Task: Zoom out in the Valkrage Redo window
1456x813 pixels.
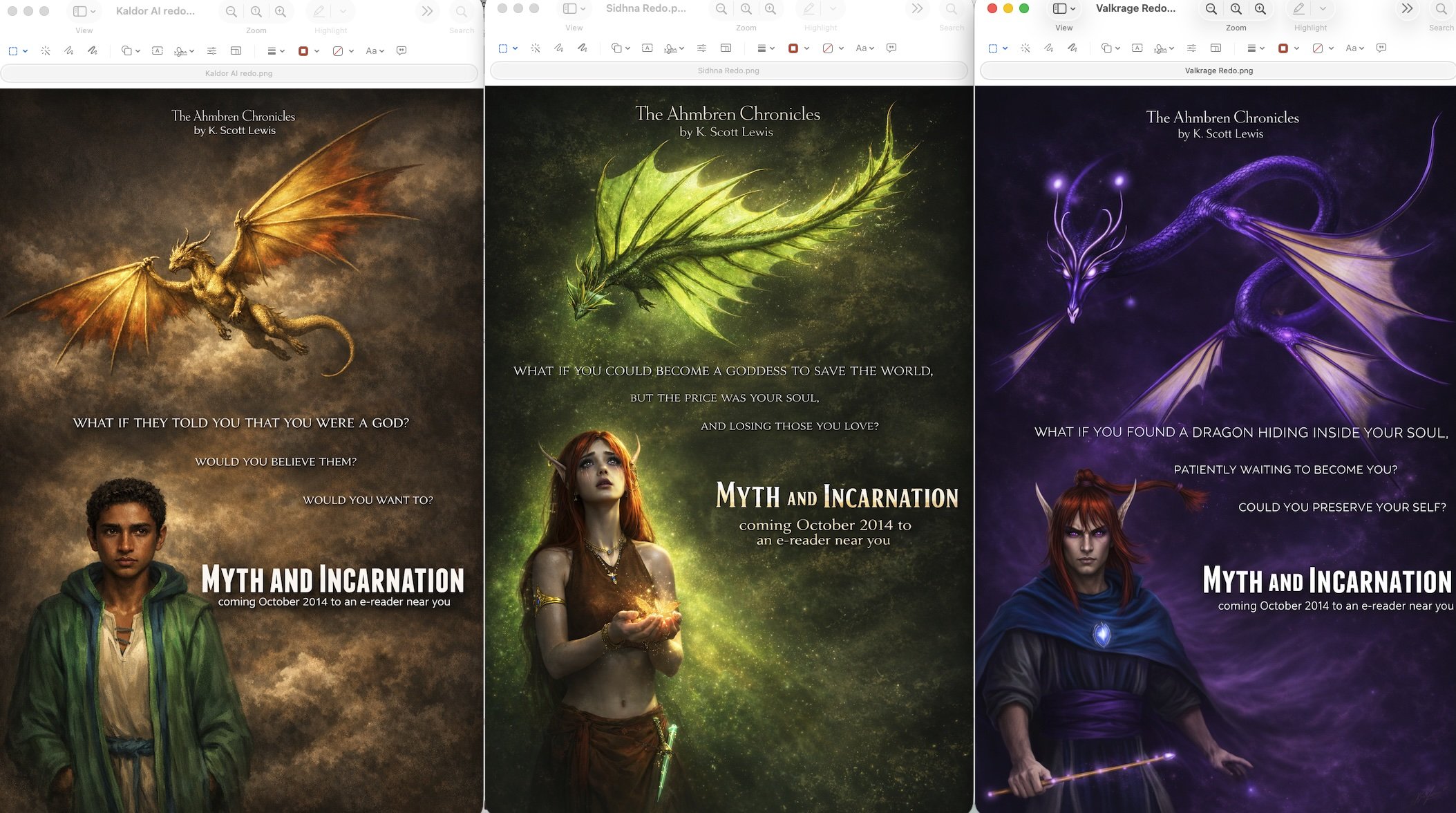Action: (x=1211, y=9)
